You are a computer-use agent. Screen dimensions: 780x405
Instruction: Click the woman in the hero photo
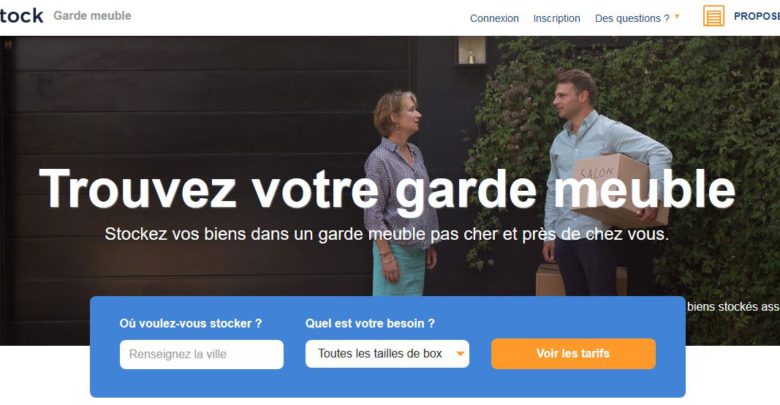(401, 193)
